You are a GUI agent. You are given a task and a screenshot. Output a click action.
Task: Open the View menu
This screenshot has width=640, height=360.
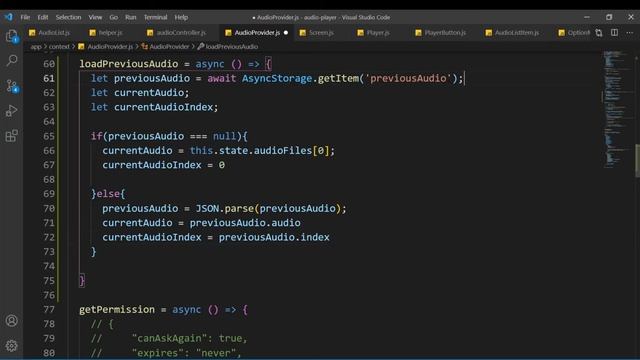[x=95, y=17]
